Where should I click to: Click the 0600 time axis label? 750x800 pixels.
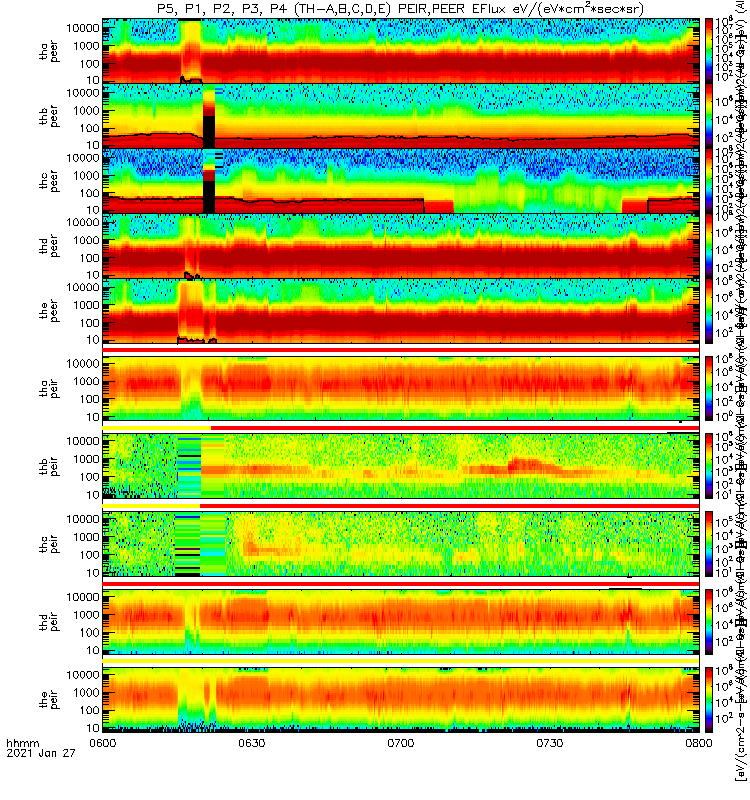pos(103,743)
